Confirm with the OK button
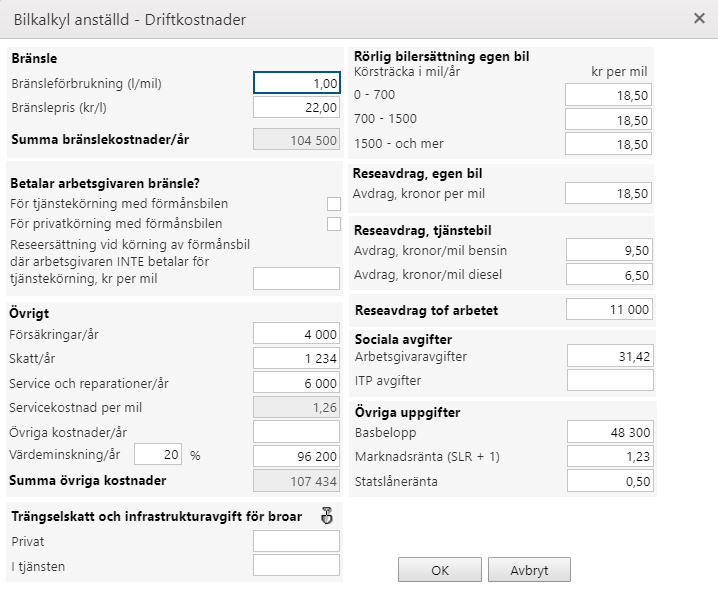The image size is (718, 590). pos(440,570)
